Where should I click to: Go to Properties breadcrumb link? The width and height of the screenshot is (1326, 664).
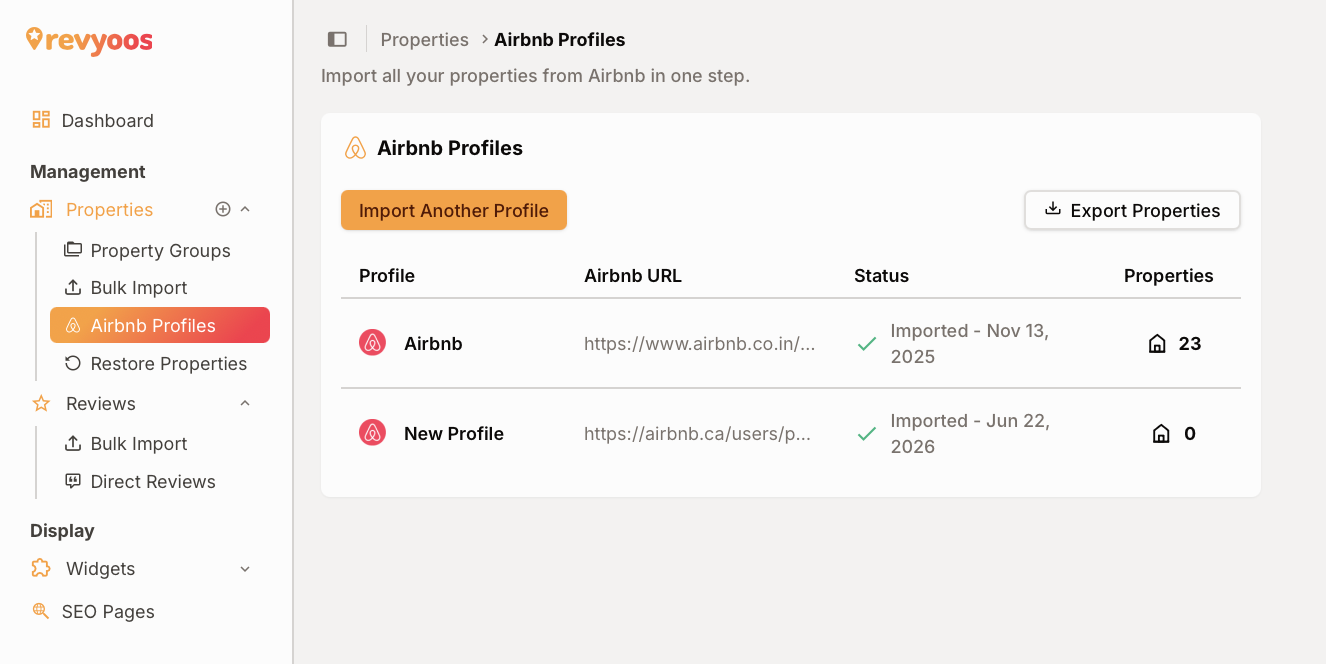[x=425, y=40]
